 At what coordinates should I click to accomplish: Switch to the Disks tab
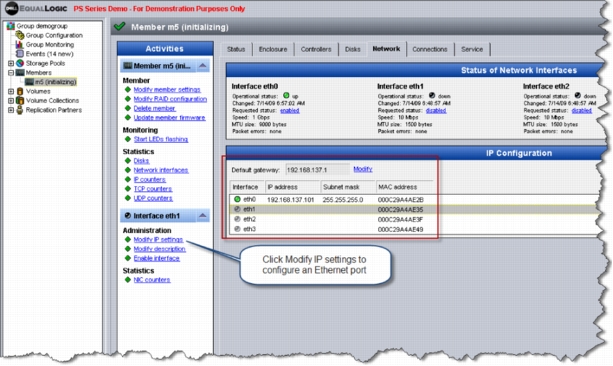click(353, 49)
